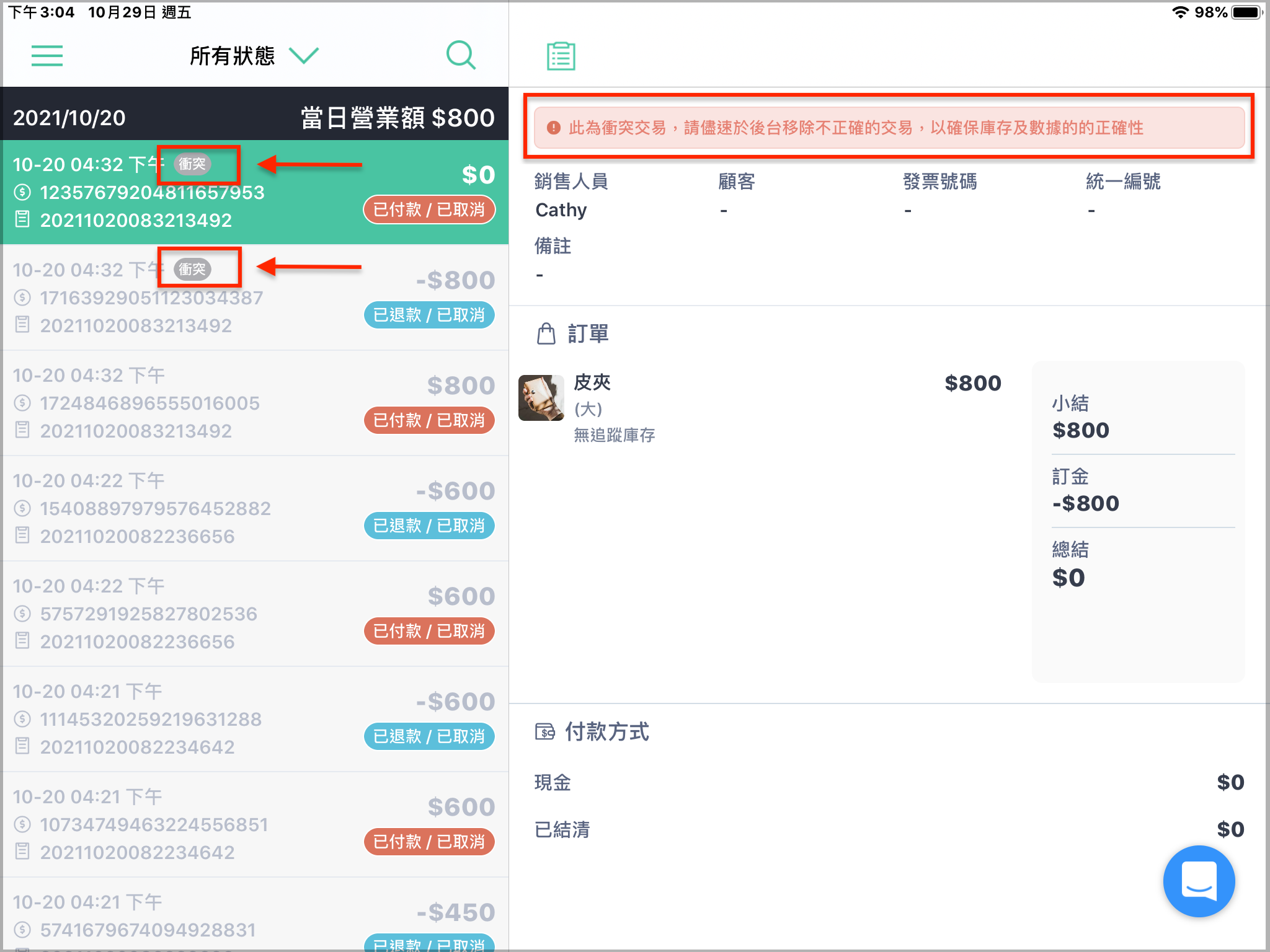Image resolution: width=1270 pixels, height=952 pixels.
Task: Tap the 衝突 tag on the selected transaction
Action: point(192,164)
